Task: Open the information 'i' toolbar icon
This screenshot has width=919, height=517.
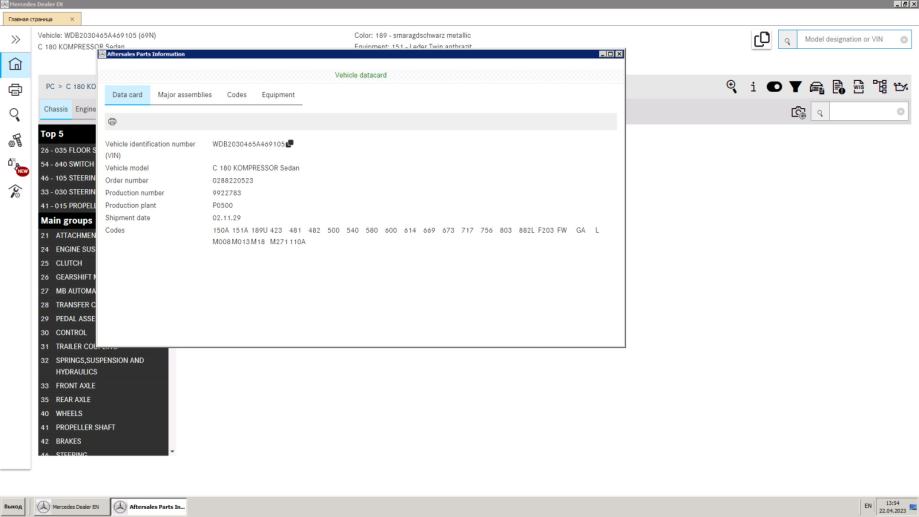Action: pos(753,87)
